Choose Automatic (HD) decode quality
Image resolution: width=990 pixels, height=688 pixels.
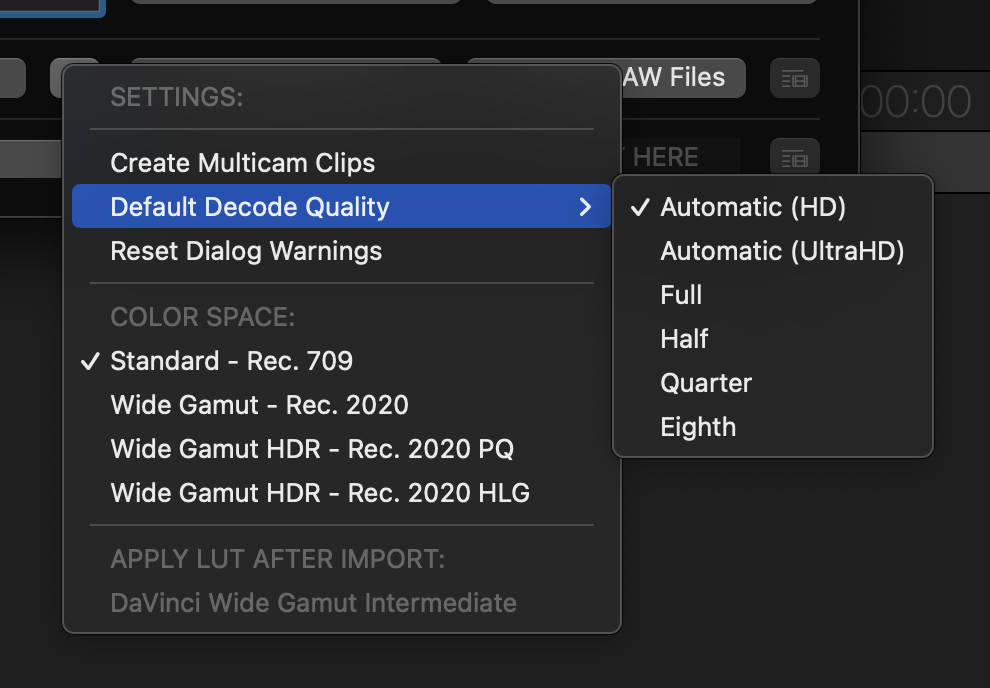point(753,207)
